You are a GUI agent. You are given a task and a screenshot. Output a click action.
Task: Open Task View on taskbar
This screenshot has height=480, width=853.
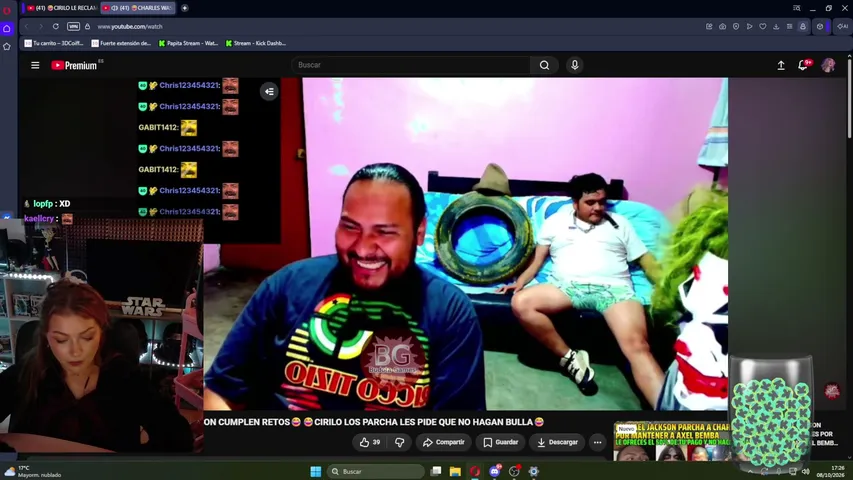tap(436, 471)
